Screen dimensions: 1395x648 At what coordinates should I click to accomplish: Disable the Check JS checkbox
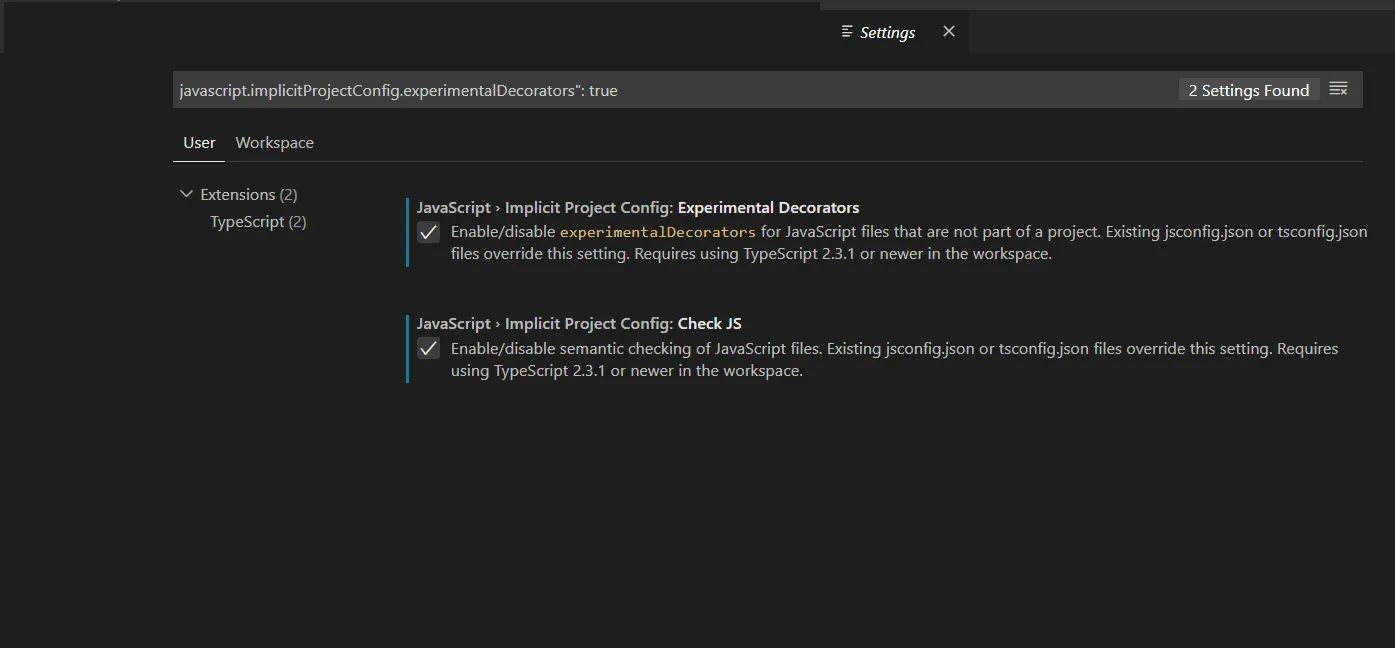tap(429, 349)
